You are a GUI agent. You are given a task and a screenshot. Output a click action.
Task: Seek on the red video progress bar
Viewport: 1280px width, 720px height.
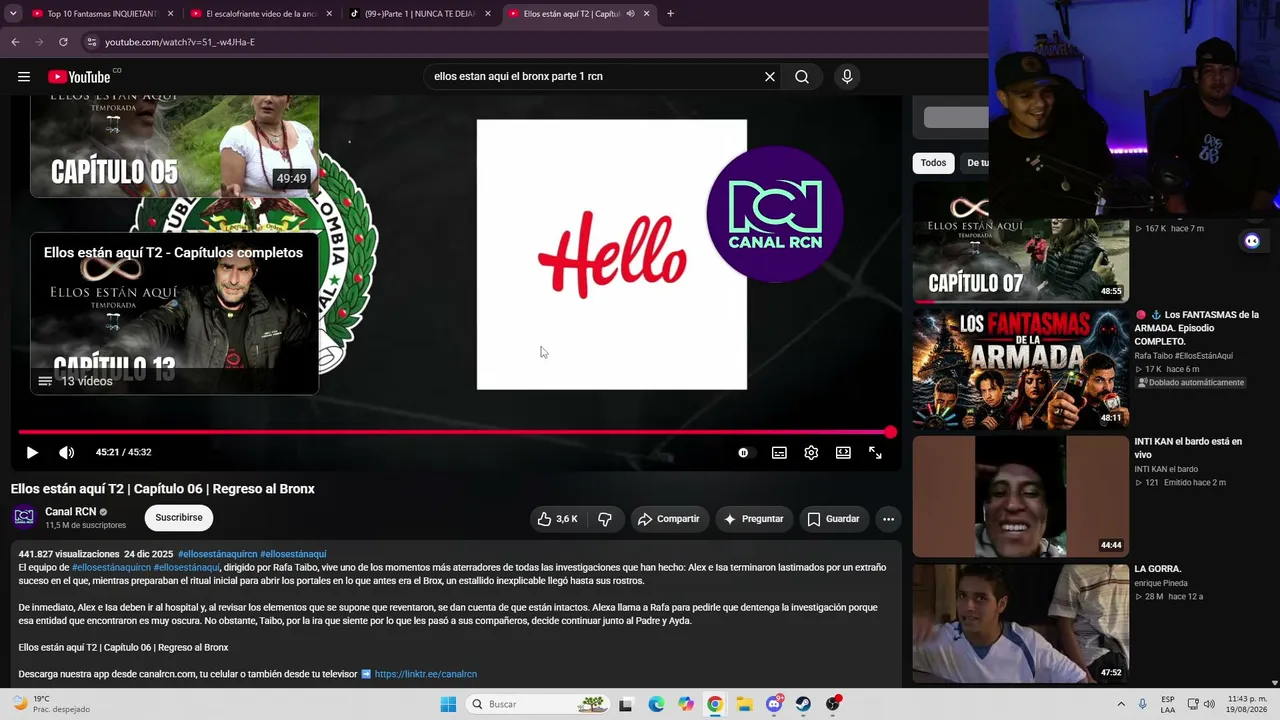coord(454,433)
